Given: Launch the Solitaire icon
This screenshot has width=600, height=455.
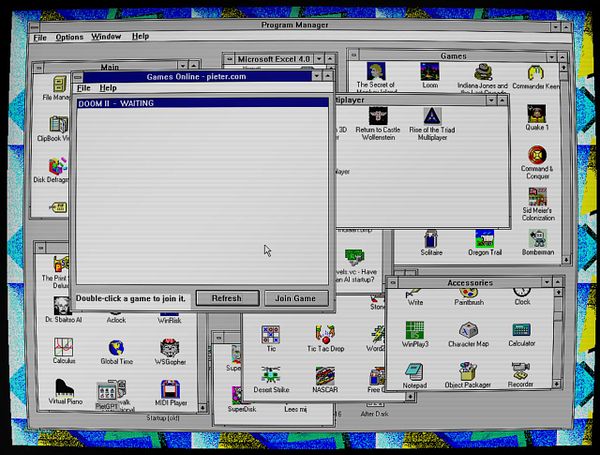Looking at the screenshot, I should click(431, 239).
